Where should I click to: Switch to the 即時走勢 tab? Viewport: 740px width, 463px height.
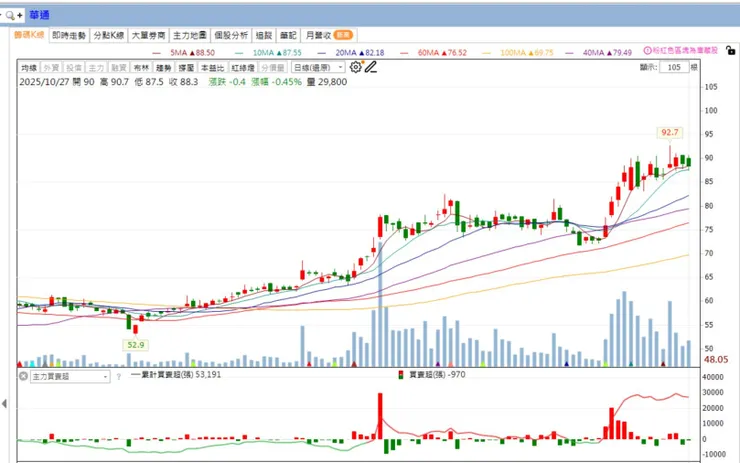pyautogui.click(x=69, y=35)
